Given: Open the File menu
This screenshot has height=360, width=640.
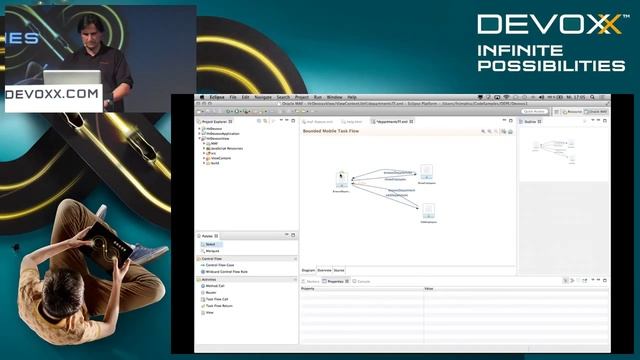Looking at the screenshot, I should (x=233, y=98).
